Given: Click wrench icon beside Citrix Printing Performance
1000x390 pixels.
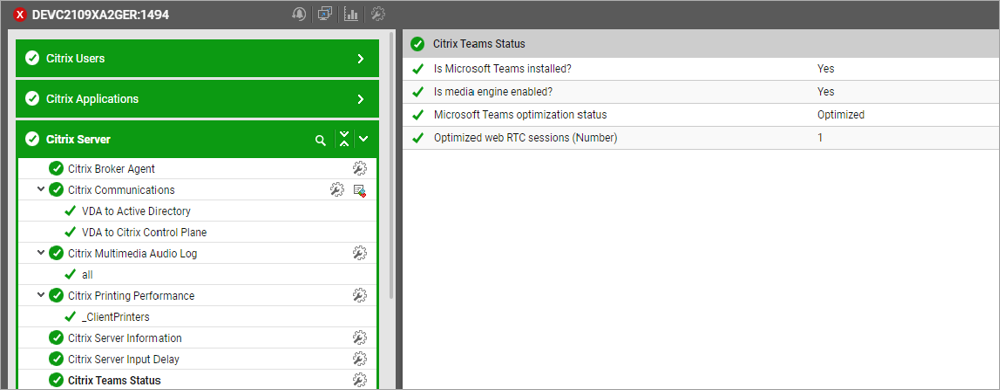Looking at the screenshot, I should point(360,295).
